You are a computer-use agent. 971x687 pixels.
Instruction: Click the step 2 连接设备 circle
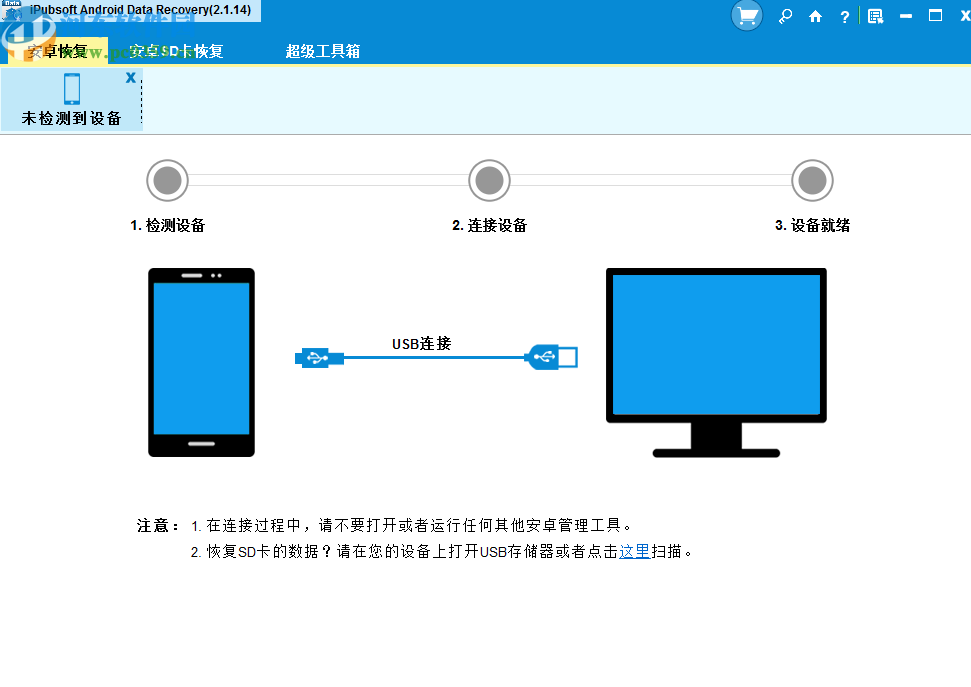click(x=489, y=180)
